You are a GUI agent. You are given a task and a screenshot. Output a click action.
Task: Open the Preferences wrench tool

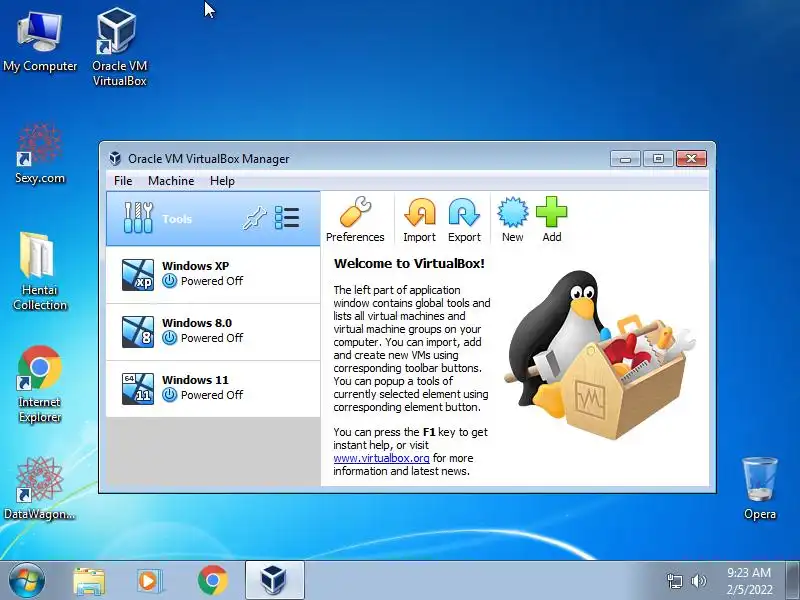[x=355, y=219]
